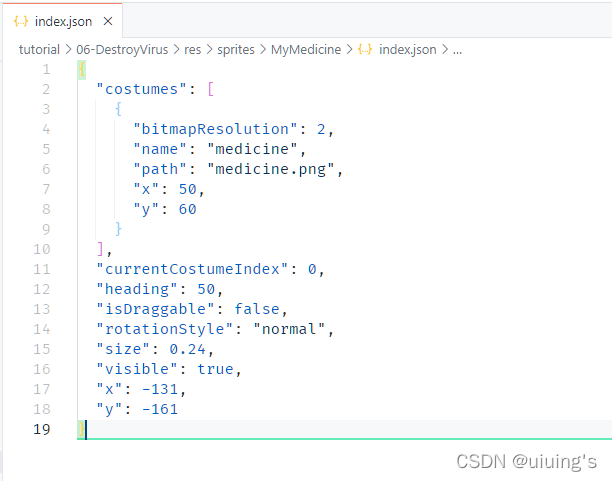Click the "path" key on line 6
This screenshot has height=481, width=612.
click(160, 169)
